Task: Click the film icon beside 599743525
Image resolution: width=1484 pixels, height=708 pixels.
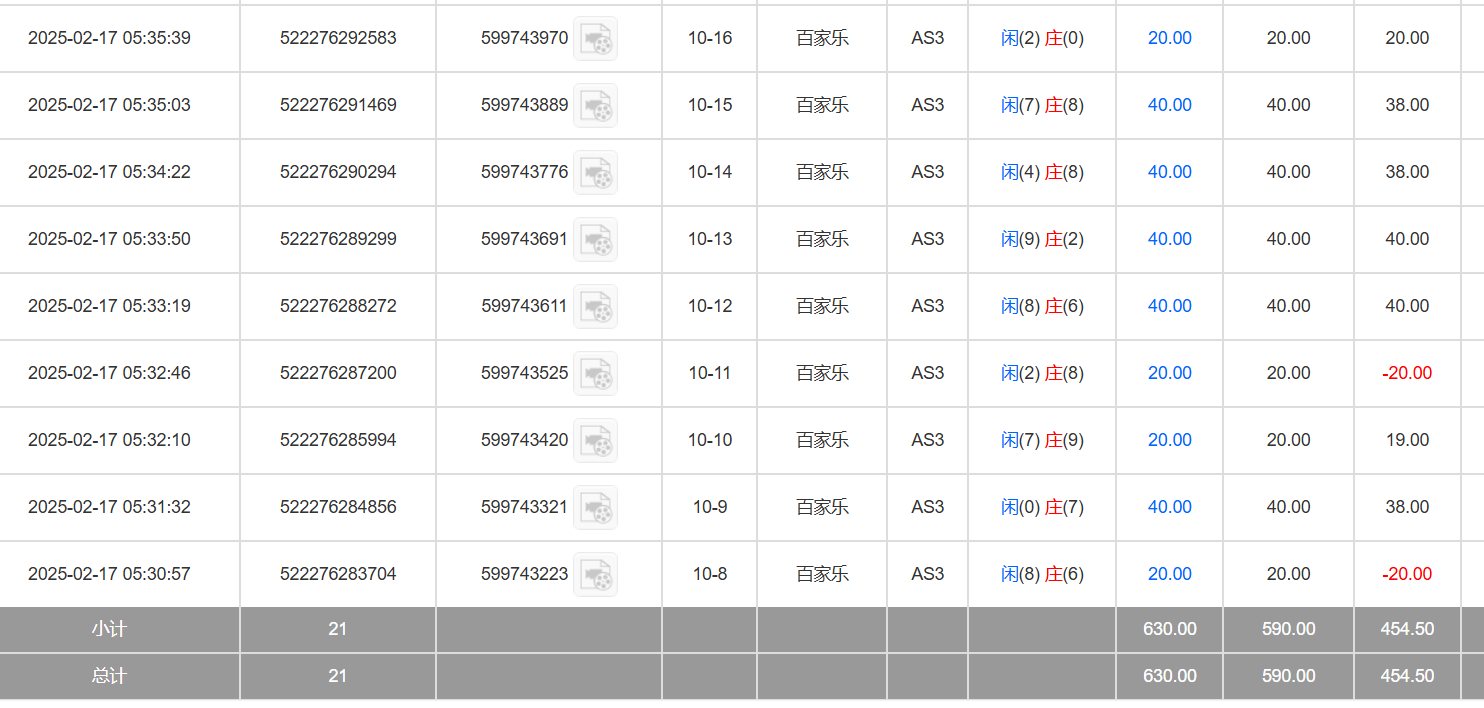Action: 595,373
